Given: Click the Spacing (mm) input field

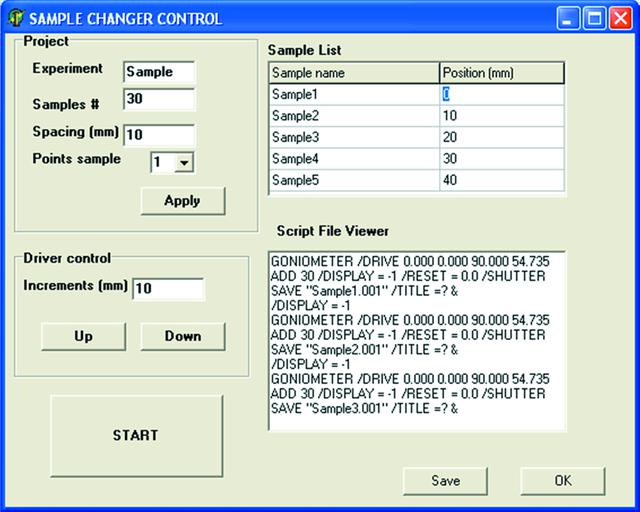Looking at the screenshot, I should click(159, 135).
